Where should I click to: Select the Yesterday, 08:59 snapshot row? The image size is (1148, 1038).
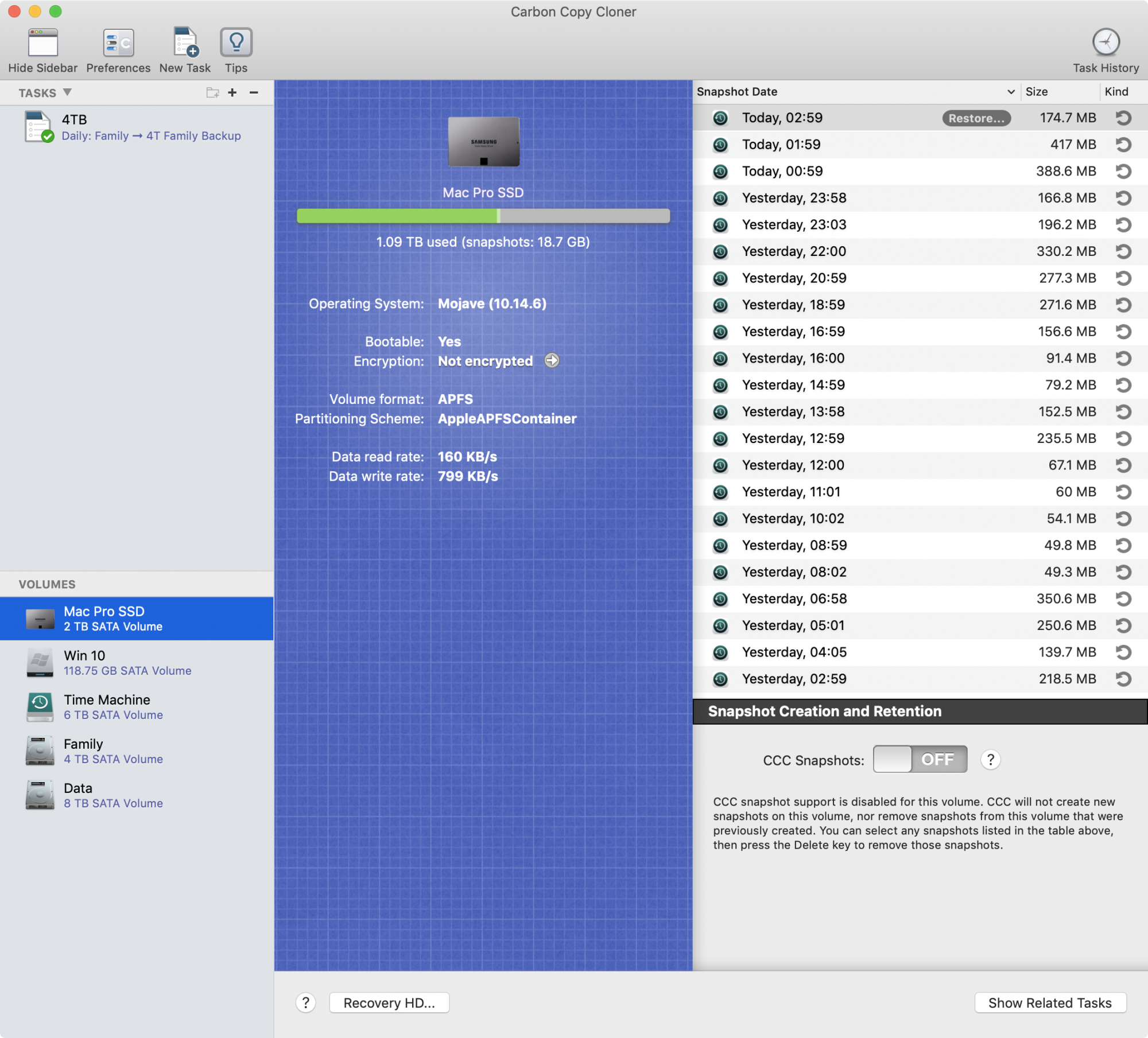coord(920,545)
